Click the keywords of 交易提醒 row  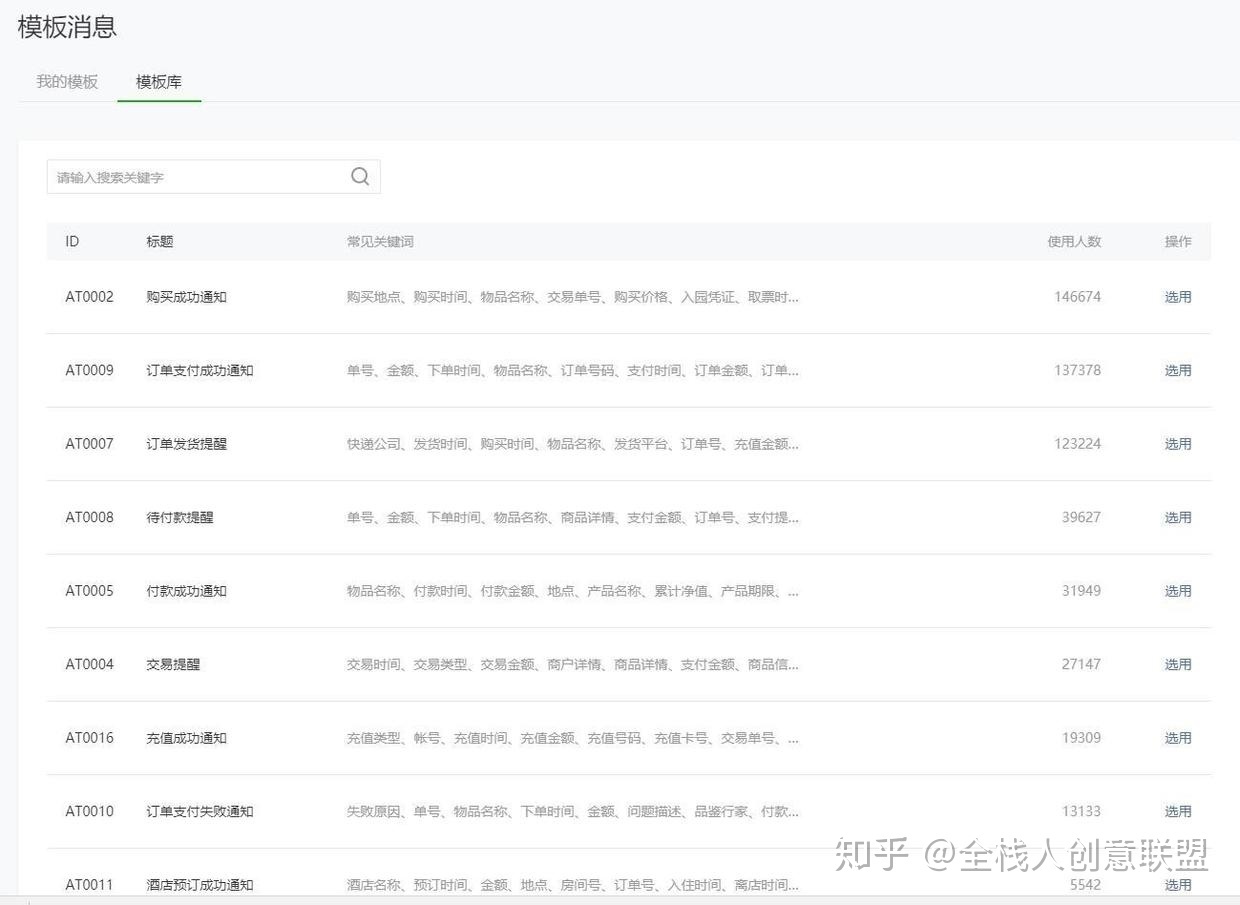tap(572, 664)
